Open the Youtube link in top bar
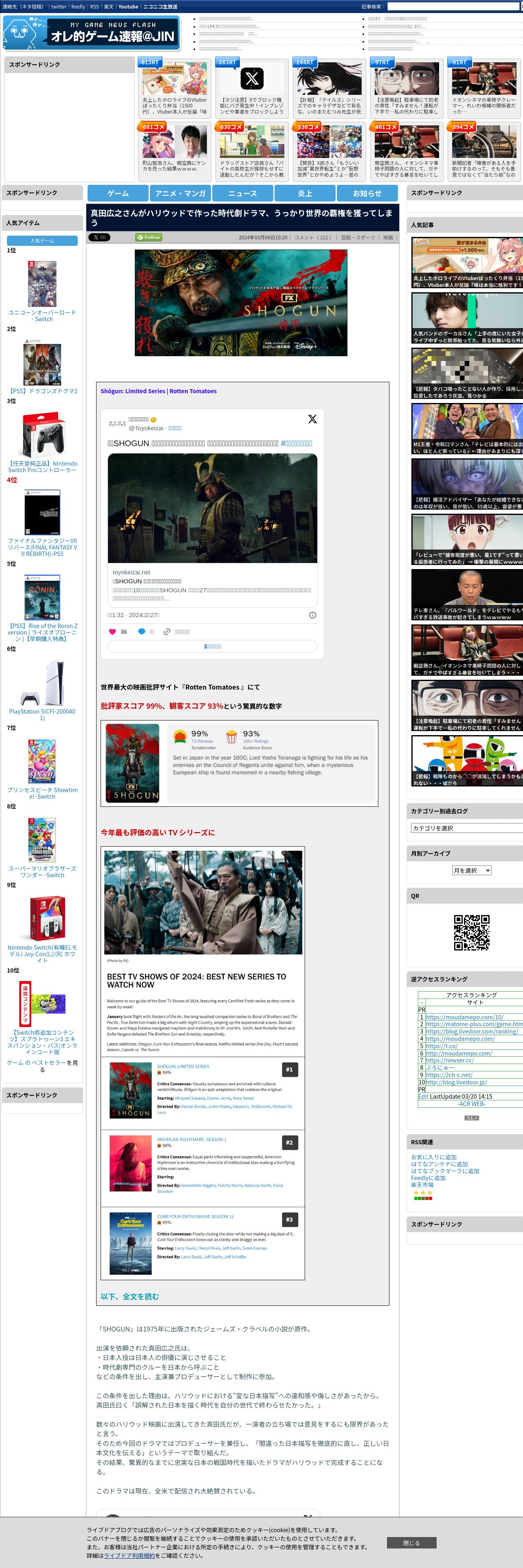523x1568 pixels. [128, 7]
